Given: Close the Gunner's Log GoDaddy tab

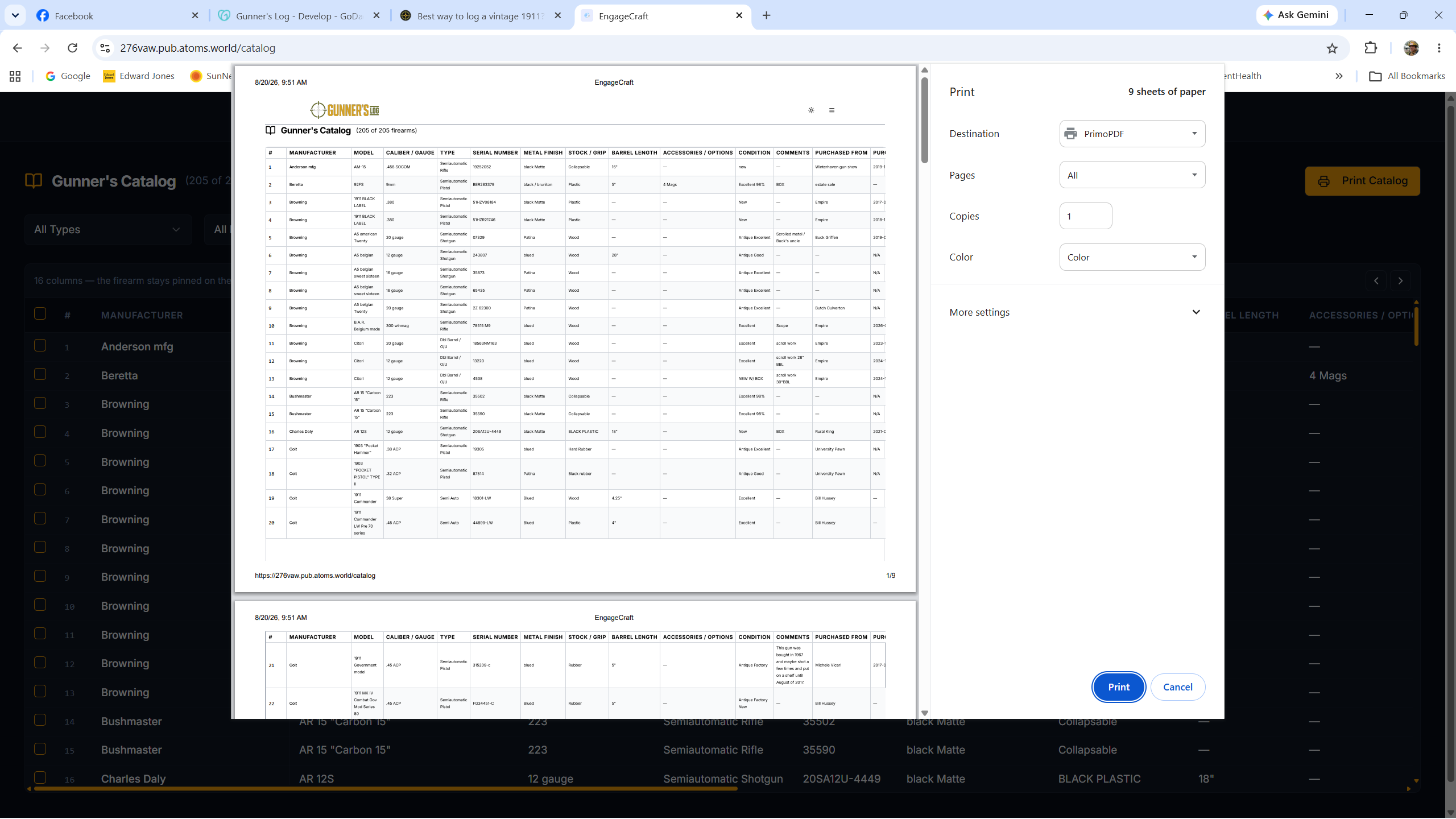Looking at the screenshot, I should [377, 15].
